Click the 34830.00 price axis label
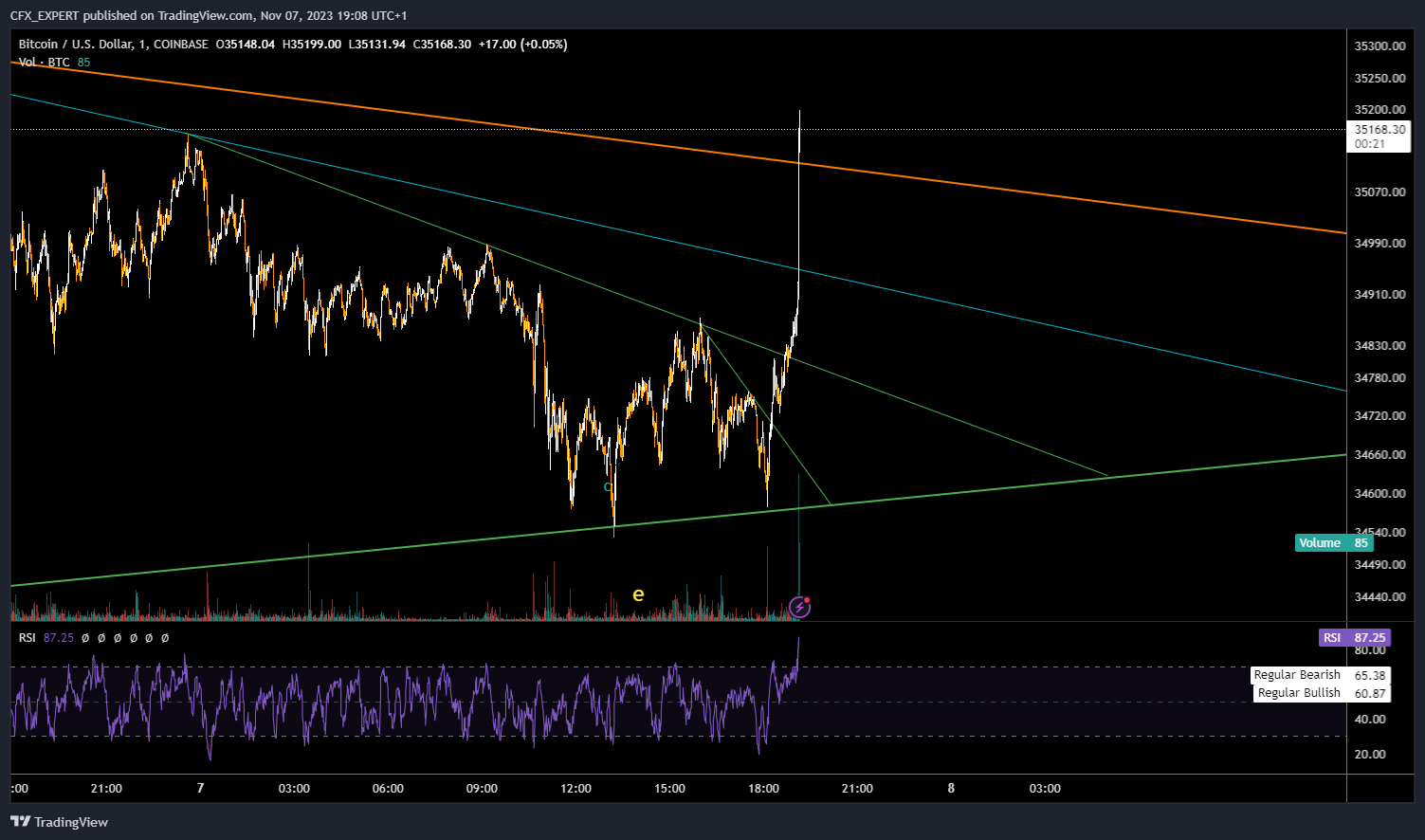Viewport: 1425px width, 840px height. tap(1380, 346)
